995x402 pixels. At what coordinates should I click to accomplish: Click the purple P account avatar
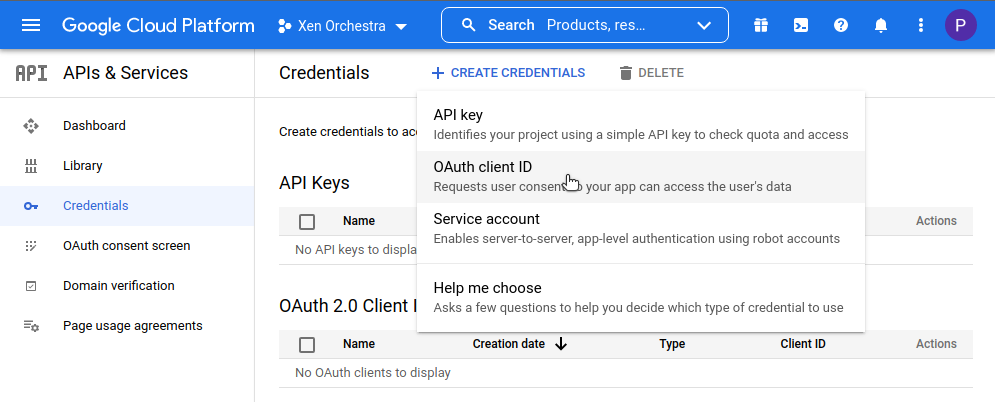pyautogui.click(x=960, y=25)
